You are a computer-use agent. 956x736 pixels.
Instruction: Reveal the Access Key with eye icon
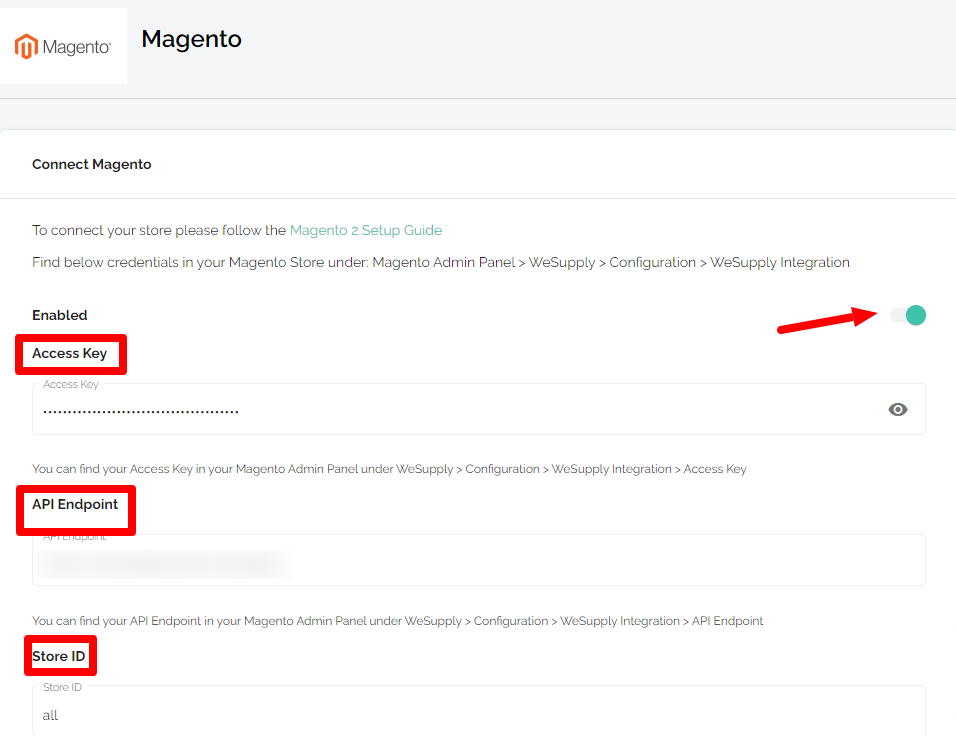(x=897, y=410)
